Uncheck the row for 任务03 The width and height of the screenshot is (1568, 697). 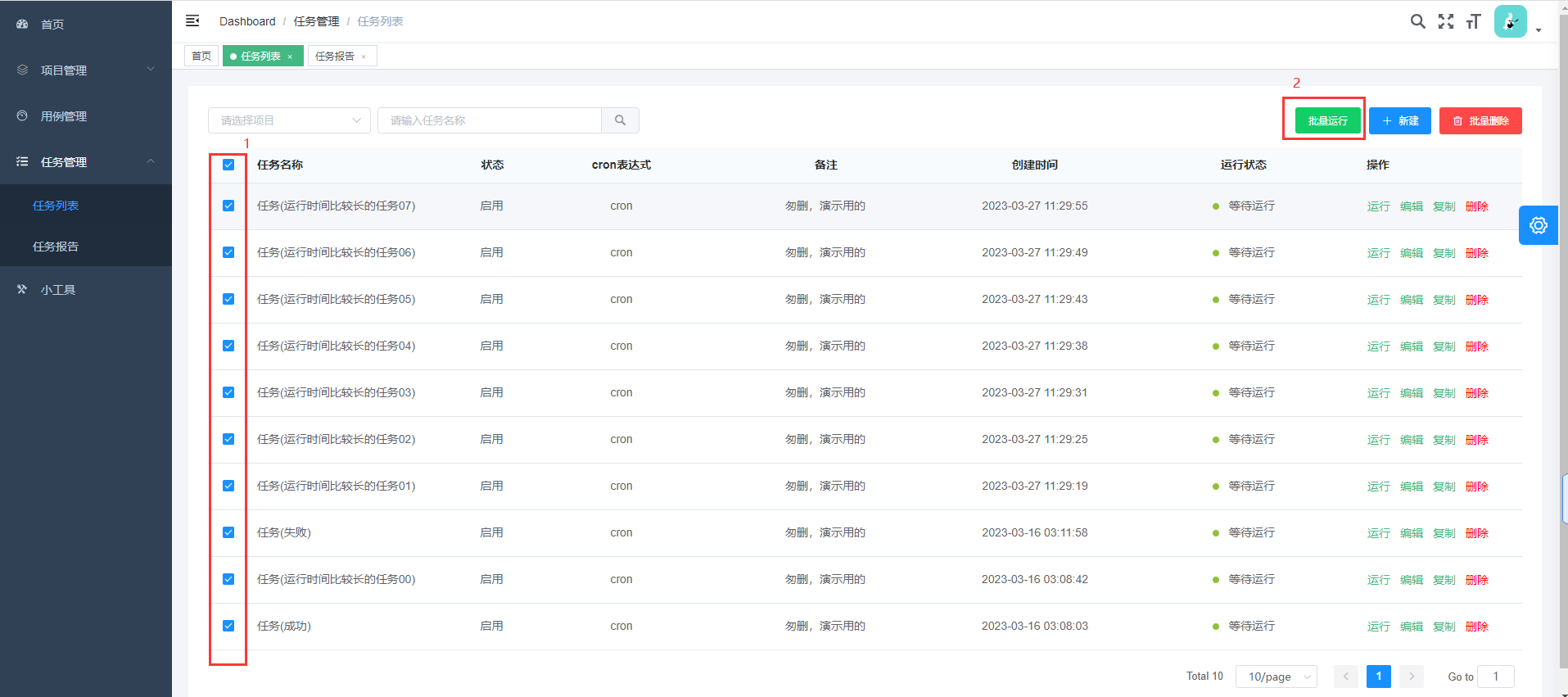pos(228,392)
